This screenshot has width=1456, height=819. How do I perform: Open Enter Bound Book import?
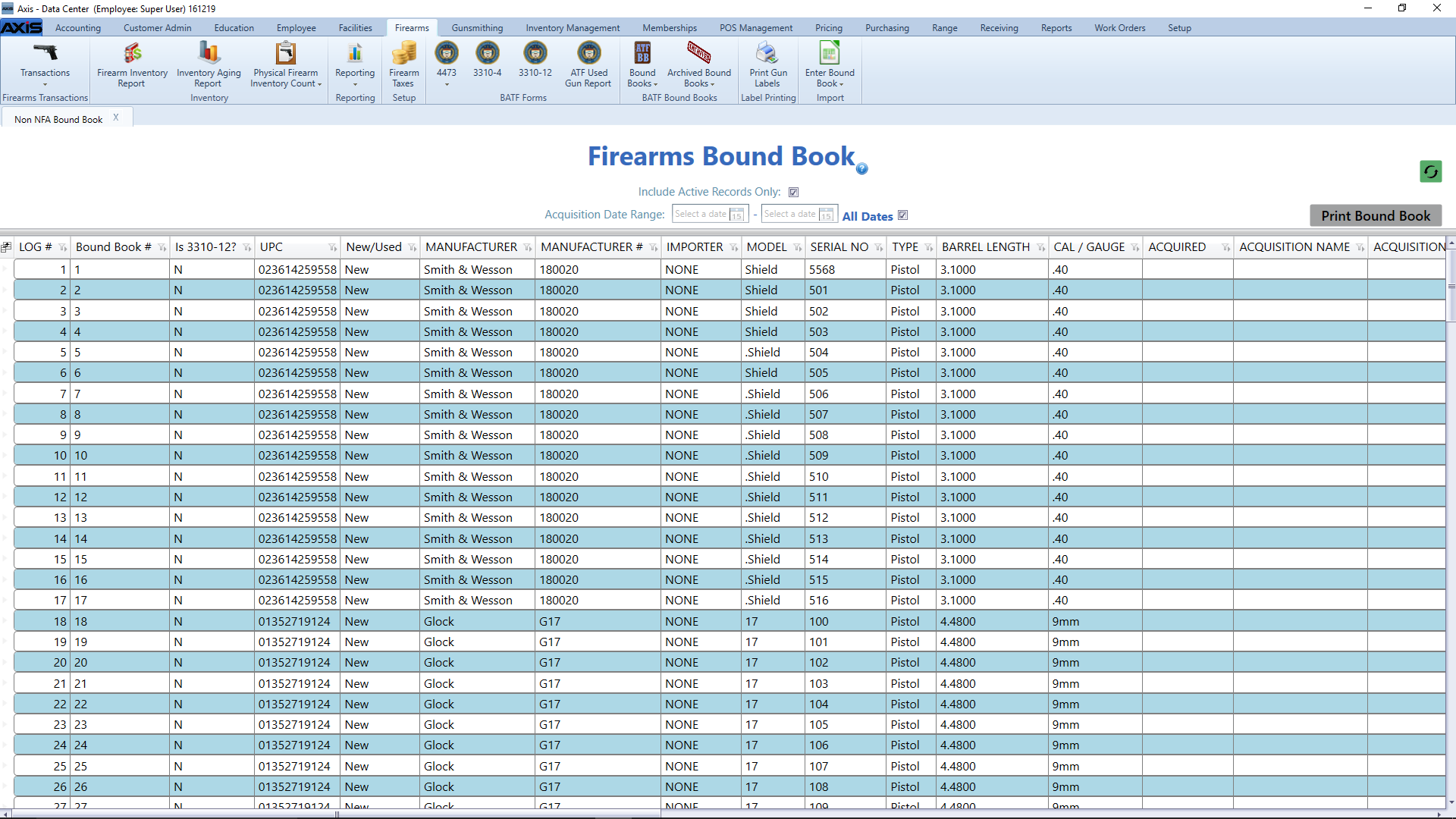[x=830, y=64]
